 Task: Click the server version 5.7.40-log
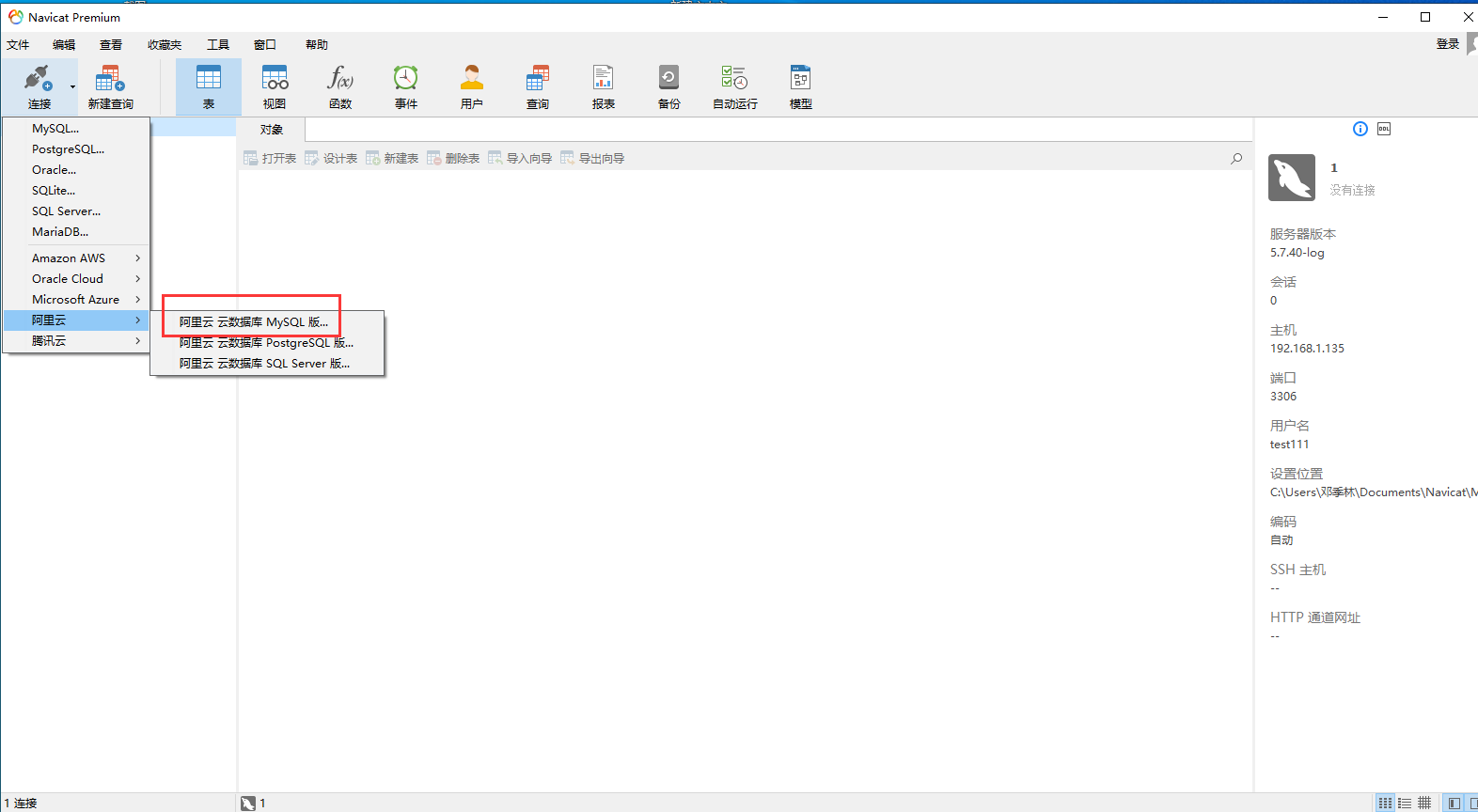pyautogui.click(x=1297, y=253)
